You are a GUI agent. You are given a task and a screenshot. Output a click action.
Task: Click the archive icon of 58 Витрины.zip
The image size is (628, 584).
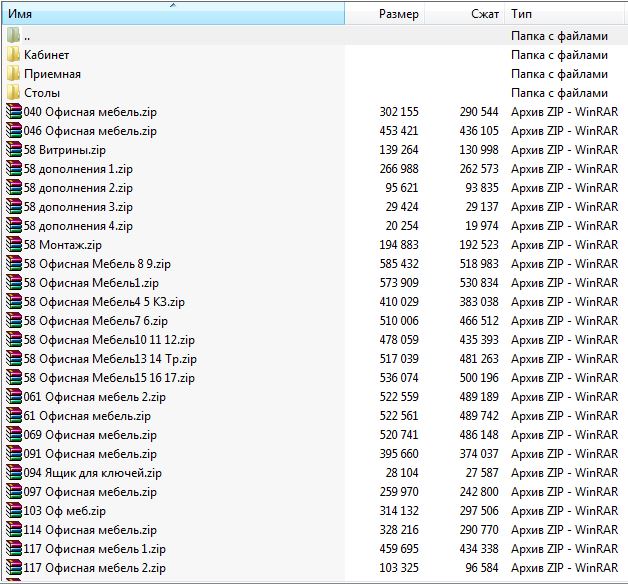(x=14, y=150)
